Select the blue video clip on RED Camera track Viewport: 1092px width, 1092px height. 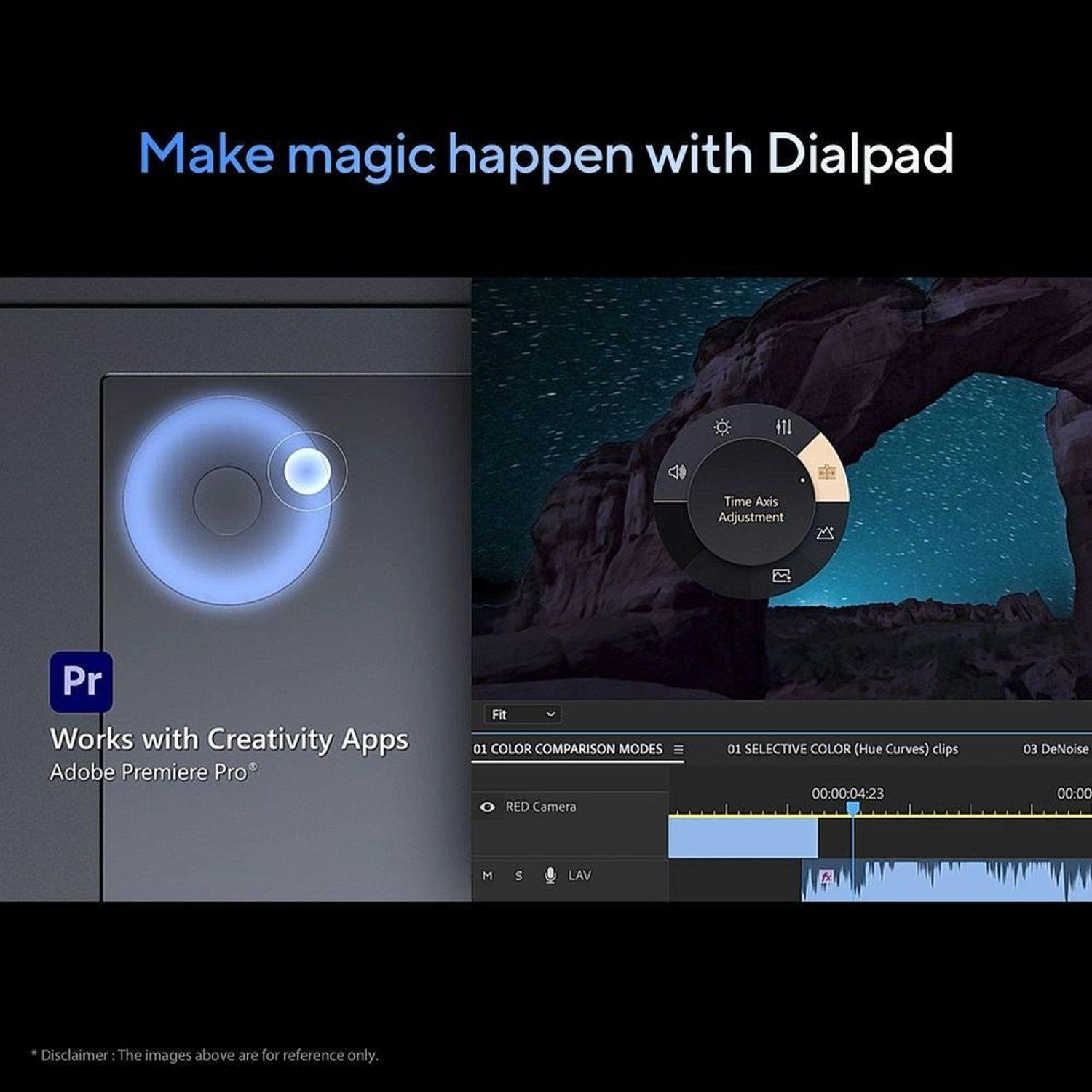pos(743,838)
